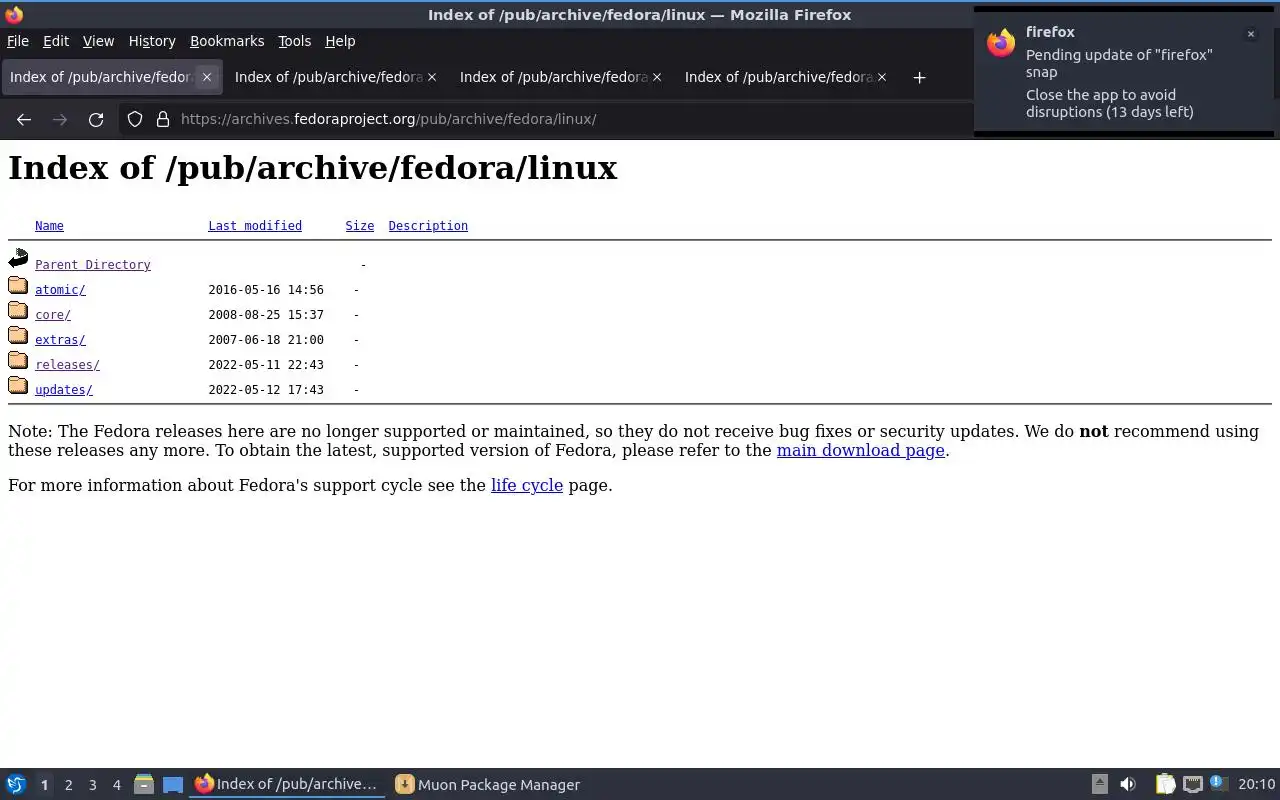The image size is (1280, 800).
Task: Follow the main download page link
Action: click(861, 450)
